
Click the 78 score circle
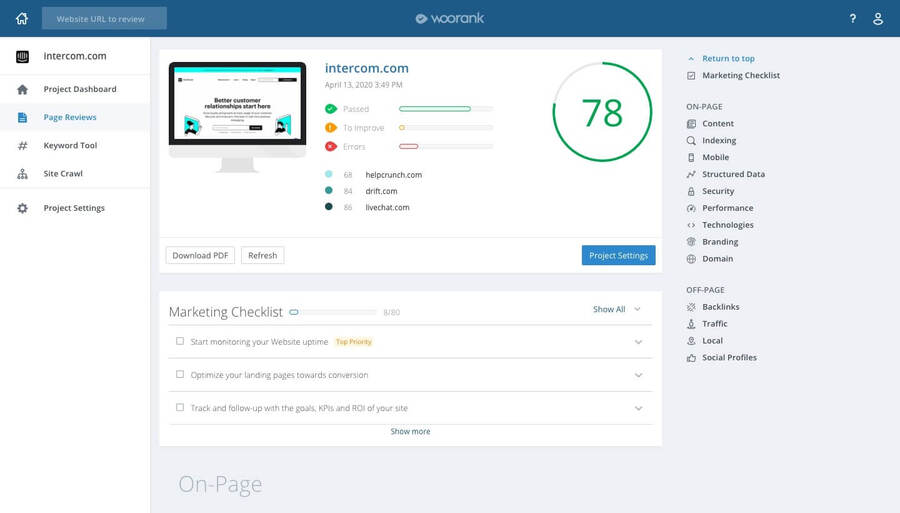click(602, 112)
